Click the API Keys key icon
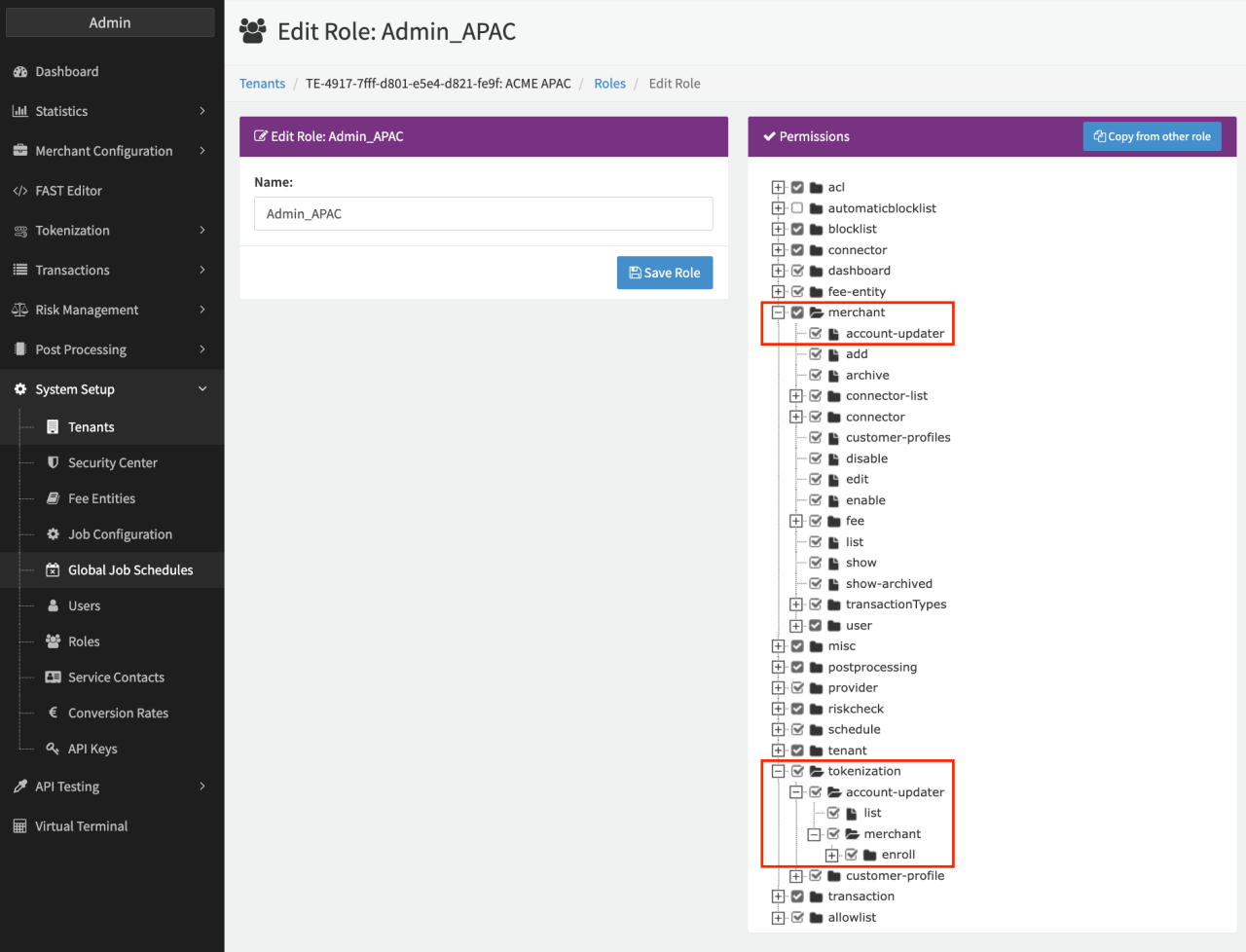Screen dimensions: 1246x952 tap(53, 749)
